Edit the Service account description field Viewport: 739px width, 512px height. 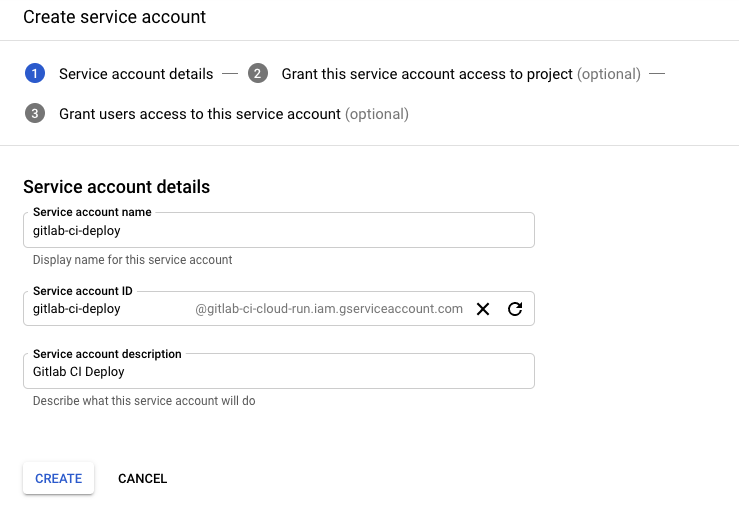point(278,372)
